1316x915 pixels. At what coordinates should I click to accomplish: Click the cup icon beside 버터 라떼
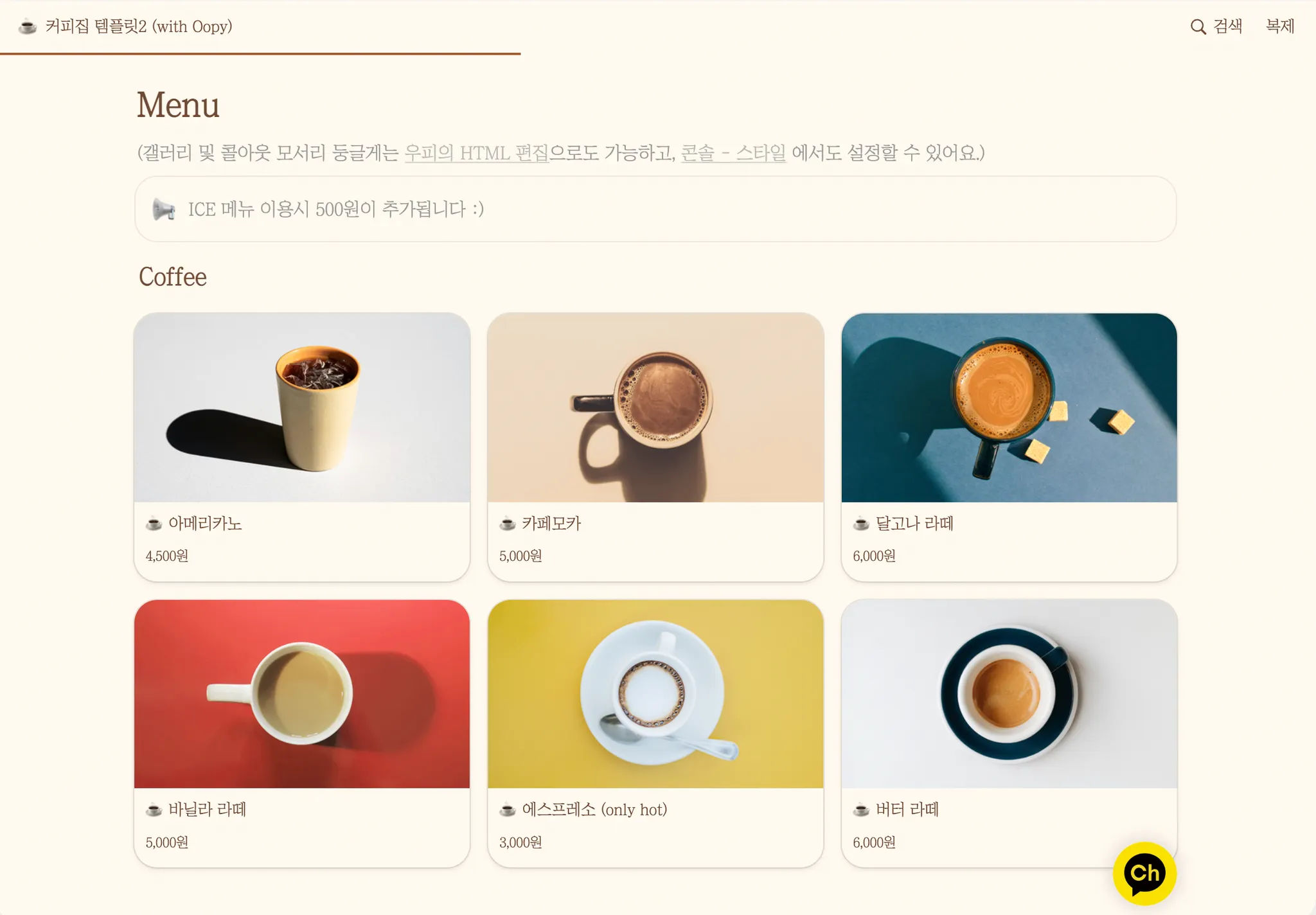point(861,810)
